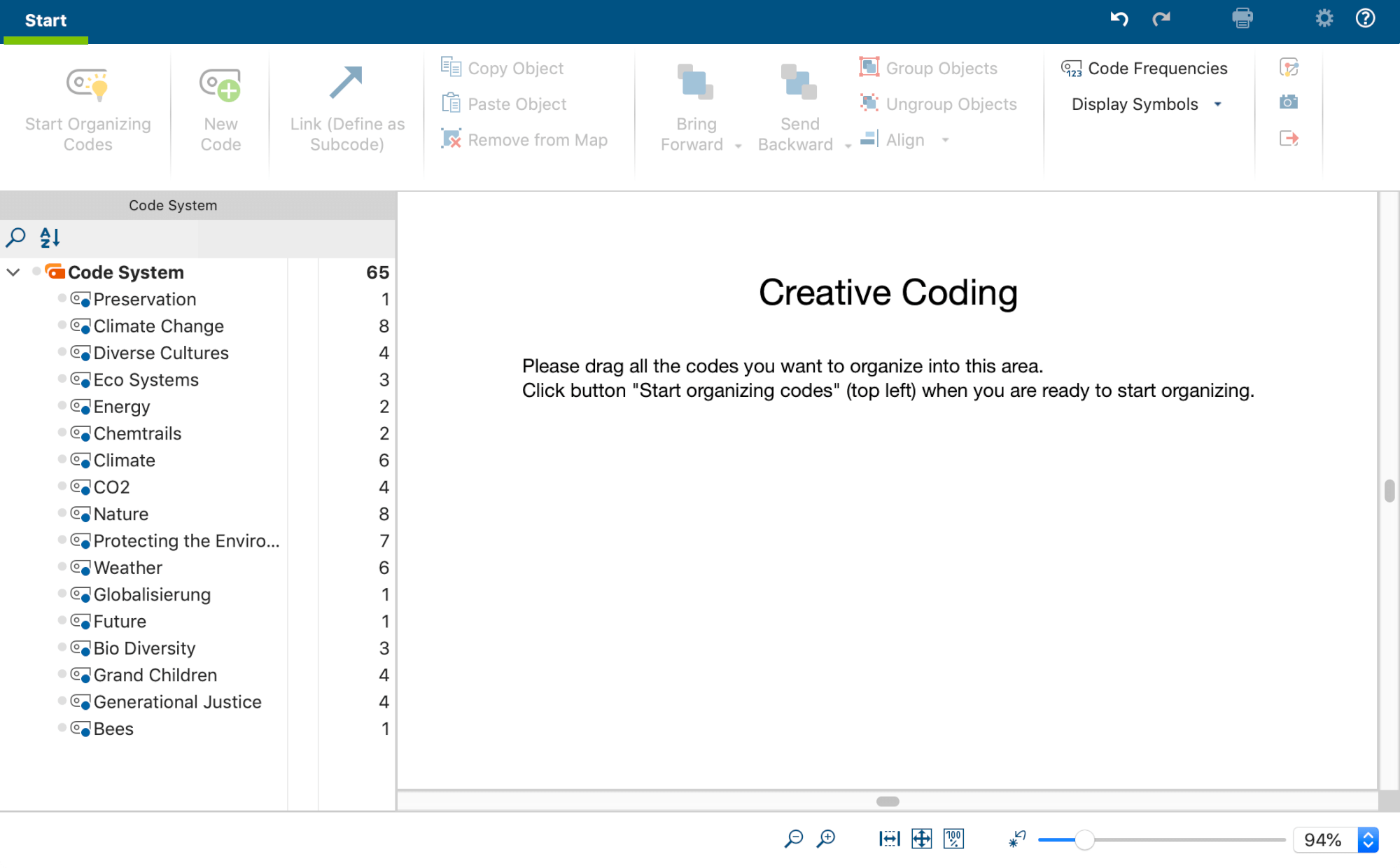The width and height of the screenshot is (1400, 868).
Task: Select the Diverse Cultures code
Action: point(161,353)
